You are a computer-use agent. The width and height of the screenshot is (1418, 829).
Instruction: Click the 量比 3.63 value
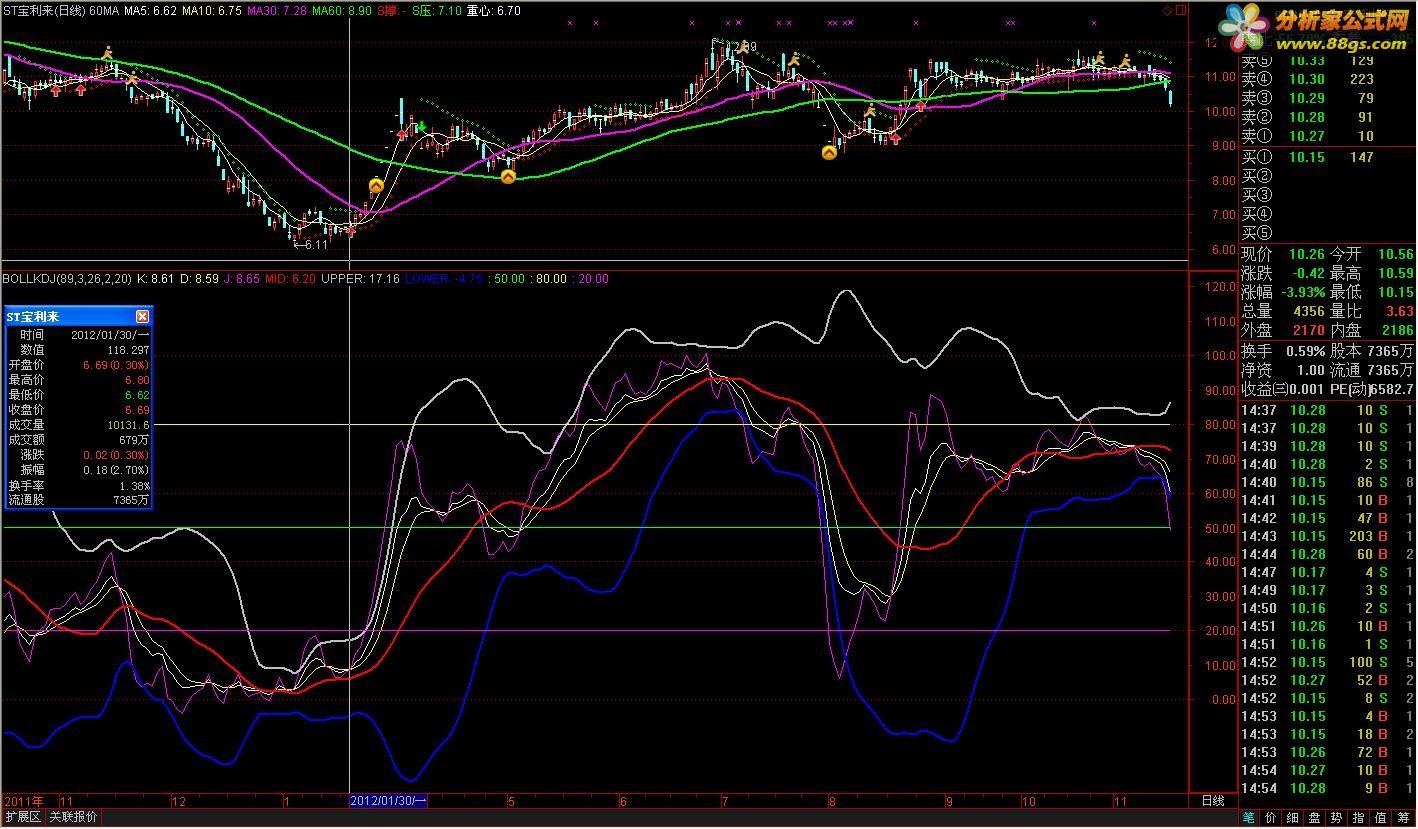1400,311
